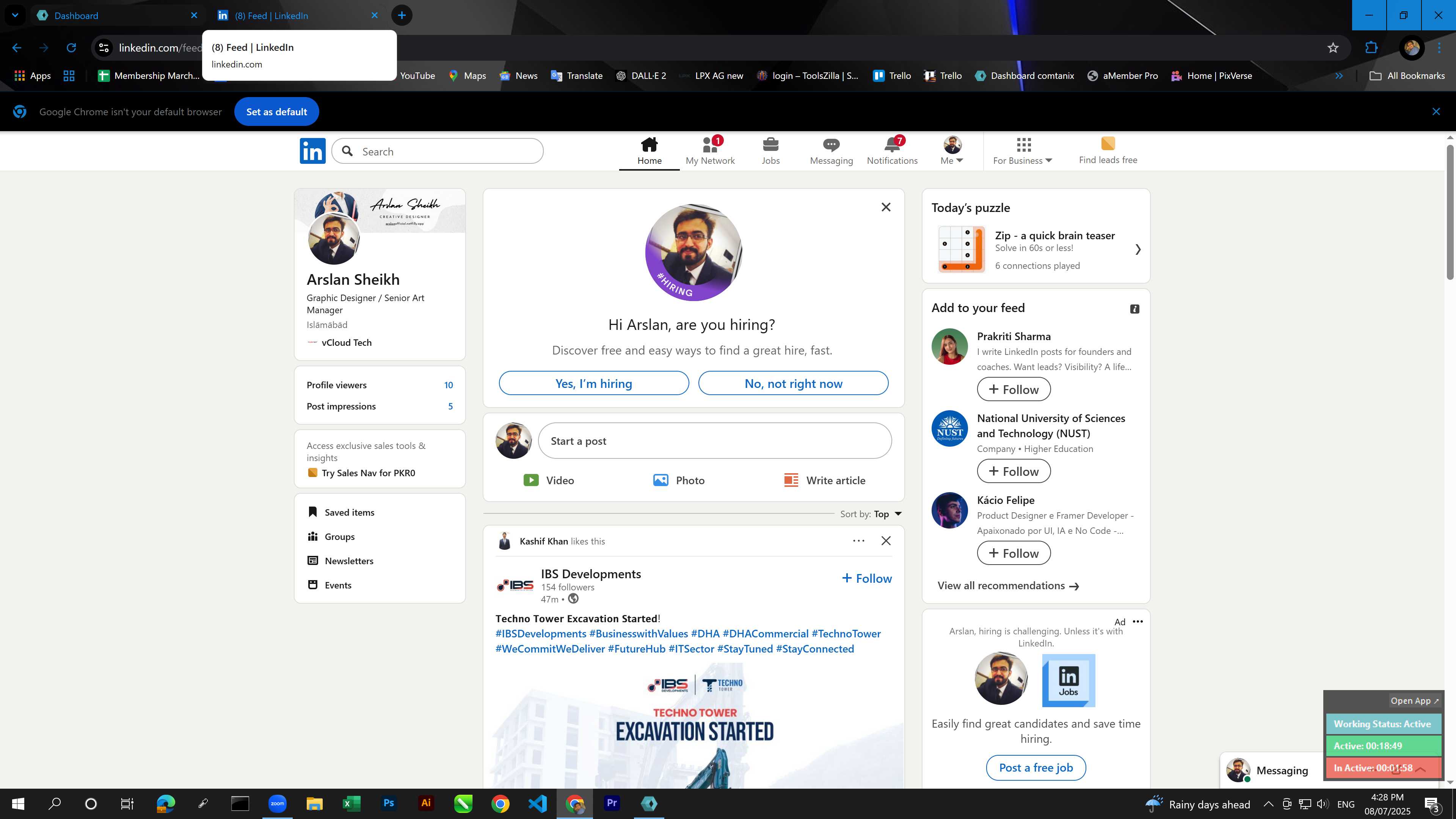
Task: Follow IBS Developments page
Action: [x=866, y=578]
